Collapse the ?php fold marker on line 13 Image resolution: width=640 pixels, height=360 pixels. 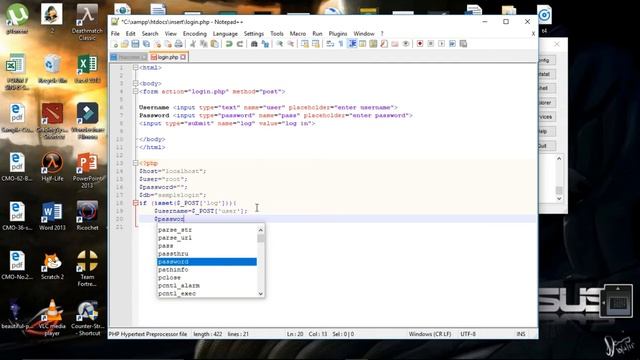tap(135, 163)
